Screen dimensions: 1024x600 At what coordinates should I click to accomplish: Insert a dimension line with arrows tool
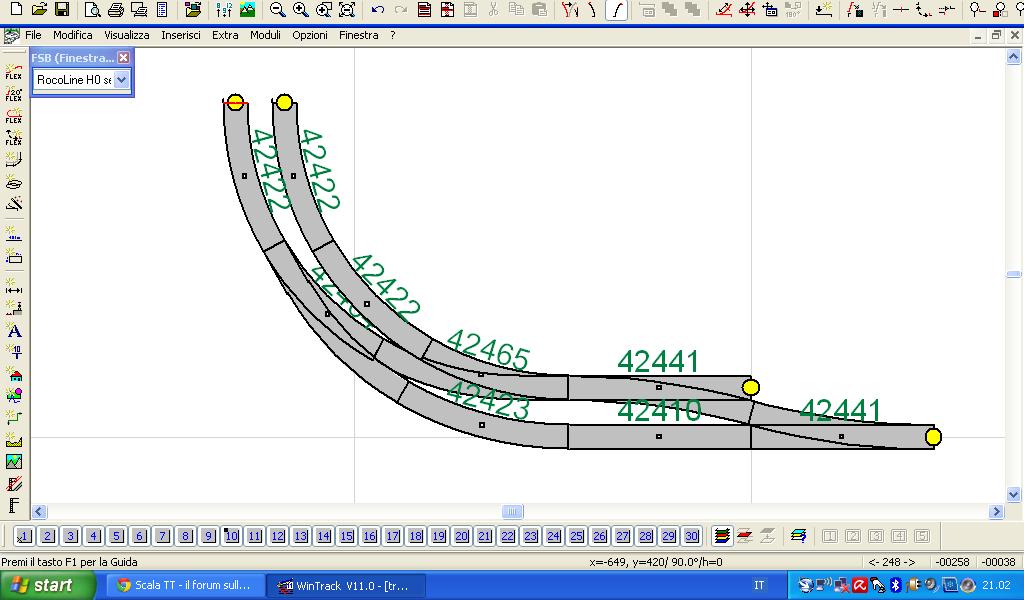point(14,287)
